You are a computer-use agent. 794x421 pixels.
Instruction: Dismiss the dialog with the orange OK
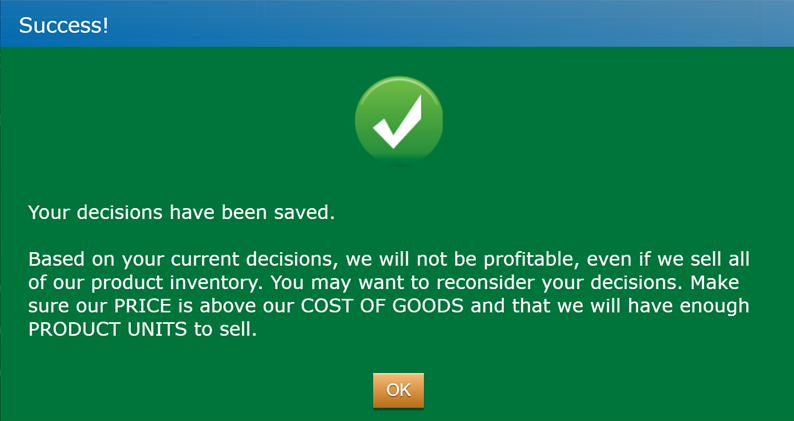(x=399, y=390)
